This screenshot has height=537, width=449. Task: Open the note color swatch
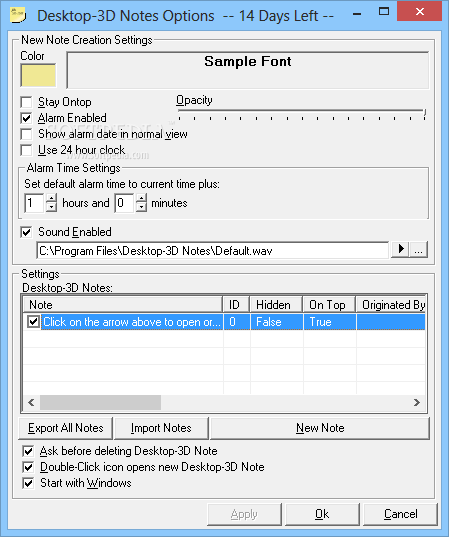coord(38,75)
